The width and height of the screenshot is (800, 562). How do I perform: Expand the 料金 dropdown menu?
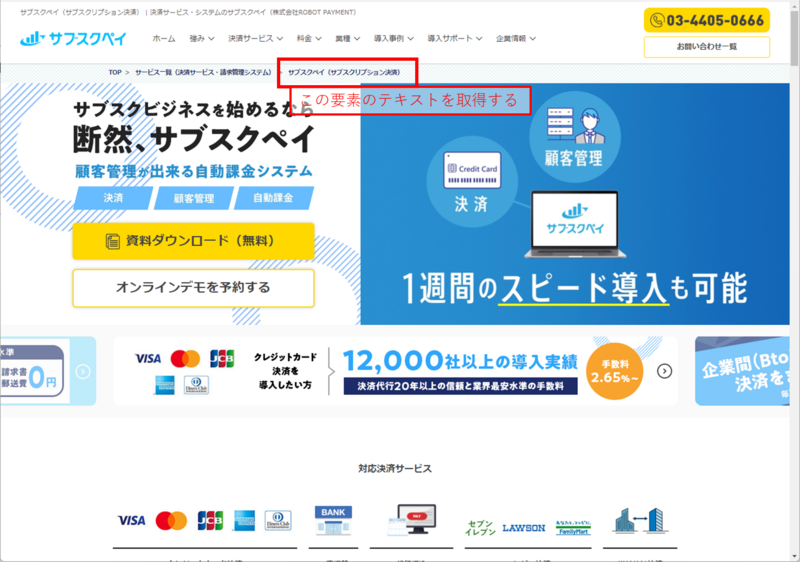(309, 38)
